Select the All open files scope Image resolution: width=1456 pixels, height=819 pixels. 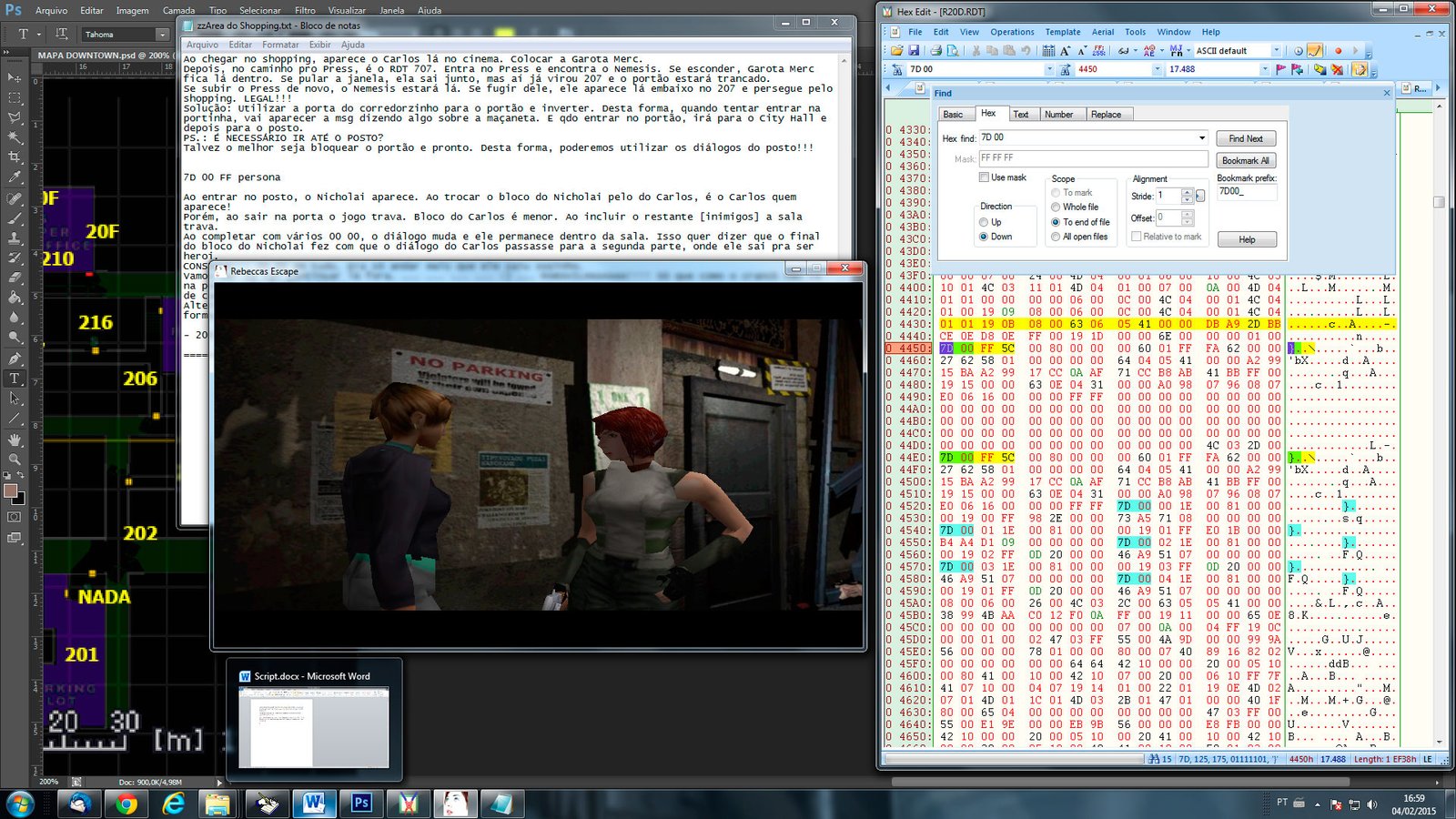point(1056,237)
